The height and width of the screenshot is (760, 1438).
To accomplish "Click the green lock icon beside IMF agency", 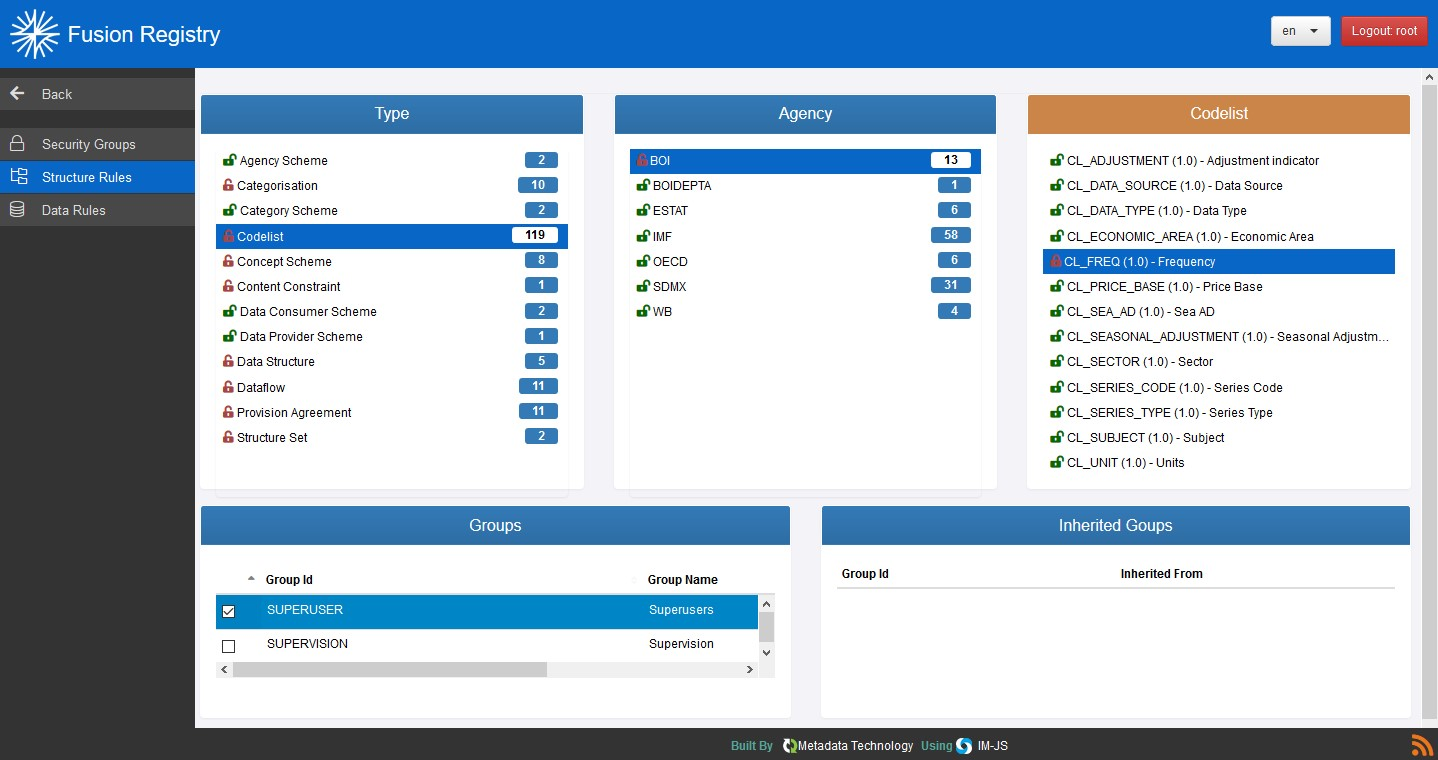I will coord(643,237).
